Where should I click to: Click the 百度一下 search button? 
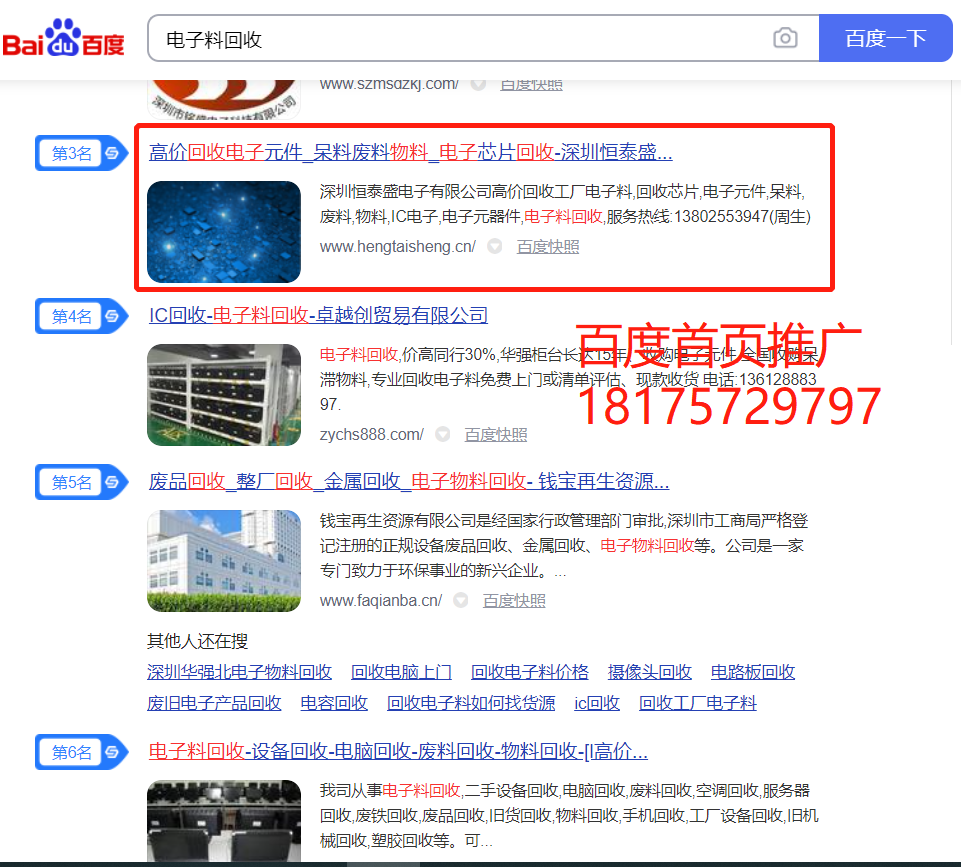click(886, 38)
